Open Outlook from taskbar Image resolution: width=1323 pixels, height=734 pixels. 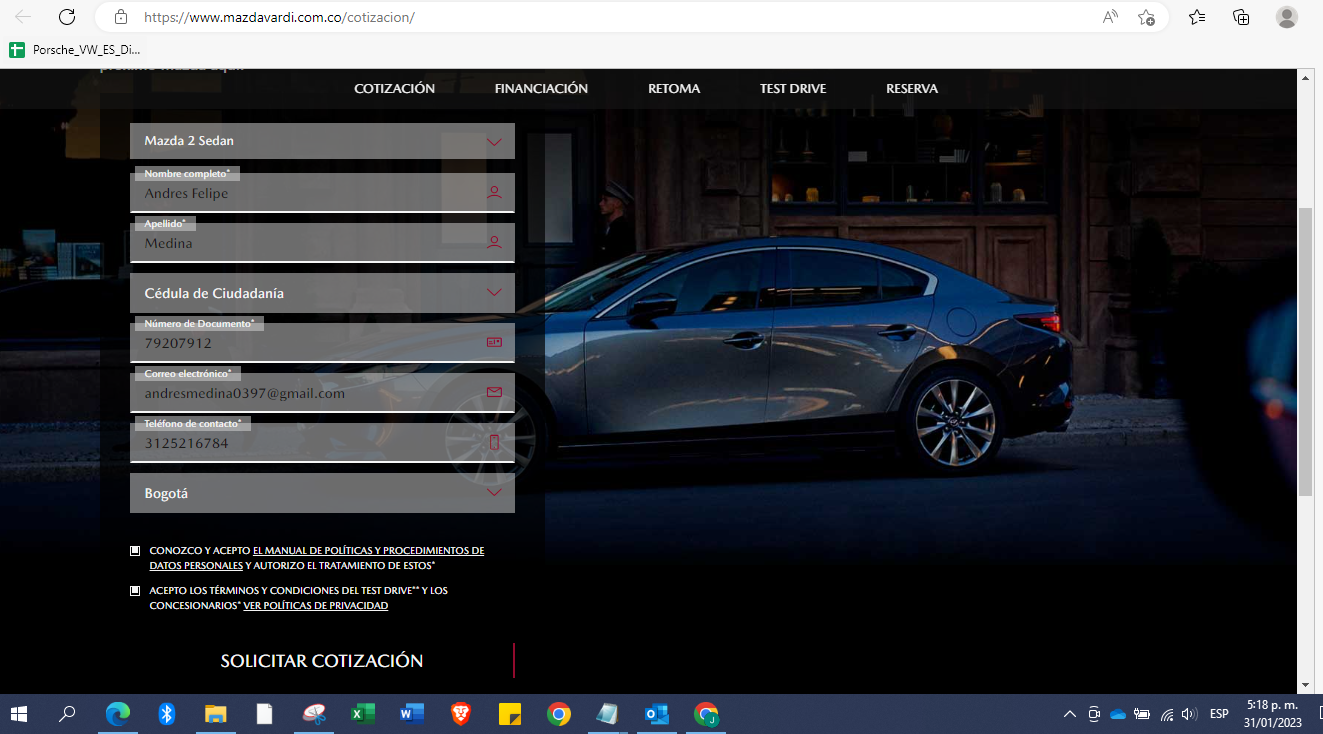coord(657,714)
